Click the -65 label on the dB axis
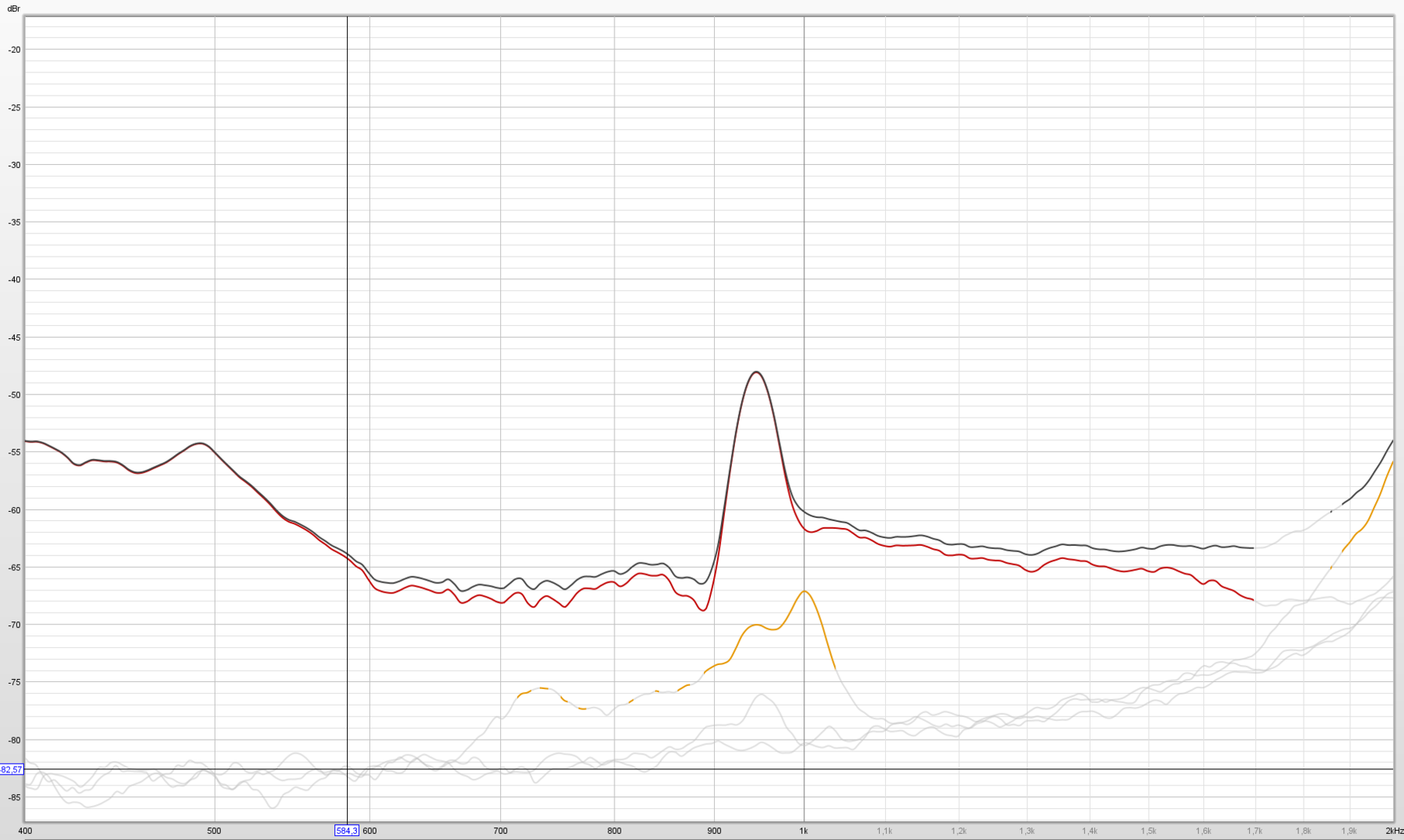This screenshot has height=840, width=1404. (x=14, y=568)
